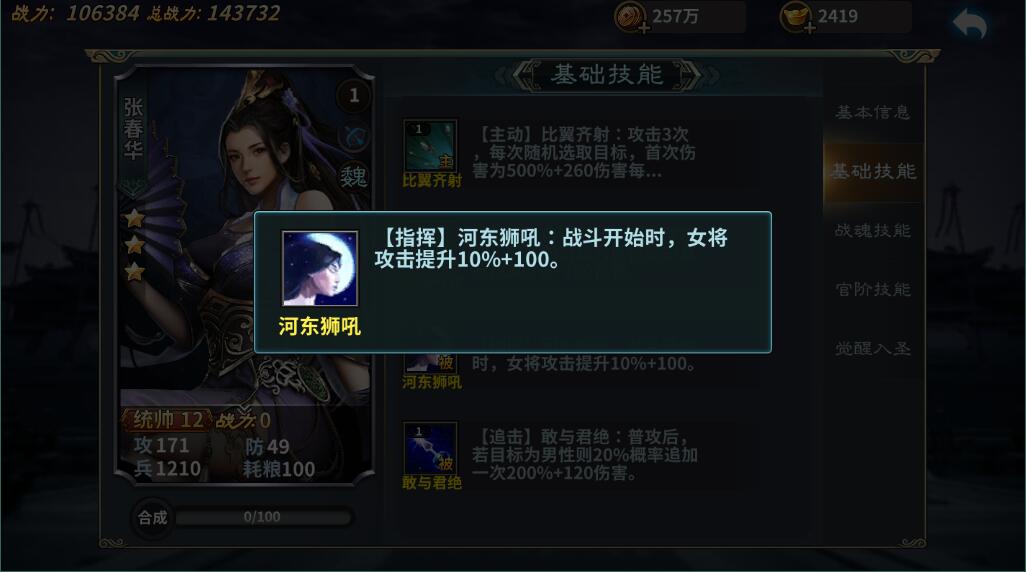
Task: Open the 基本信息 tab
Action: pos(873,113)
